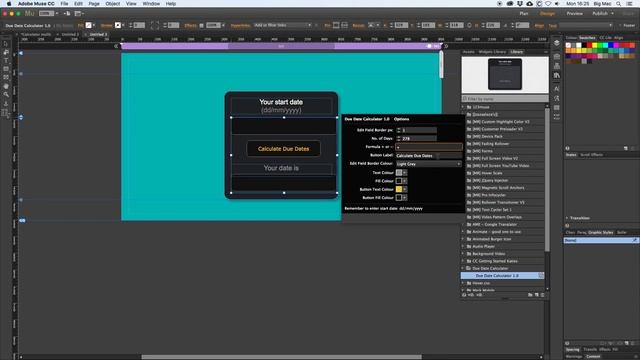Open the Apple menu
The height and width of the screenshot is (360, 640).
[x=9, y=4]
